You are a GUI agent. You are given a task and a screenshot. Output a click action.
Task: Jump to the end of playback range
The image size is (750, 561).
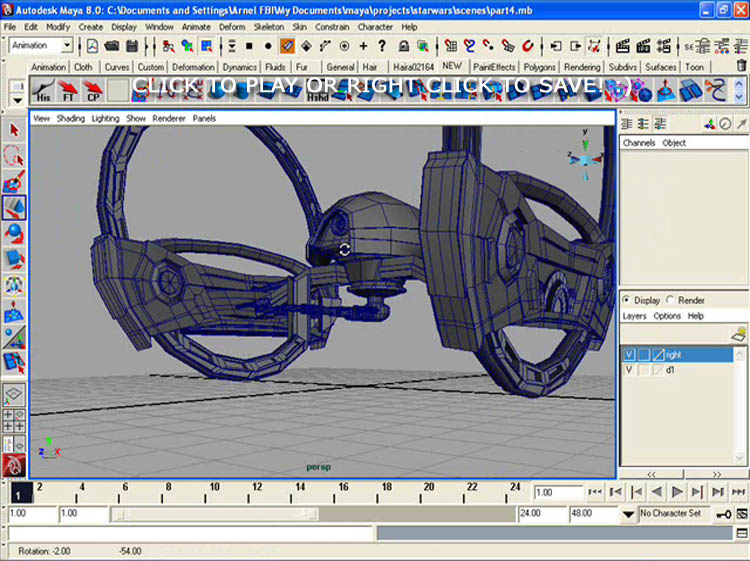coord(738,492)
